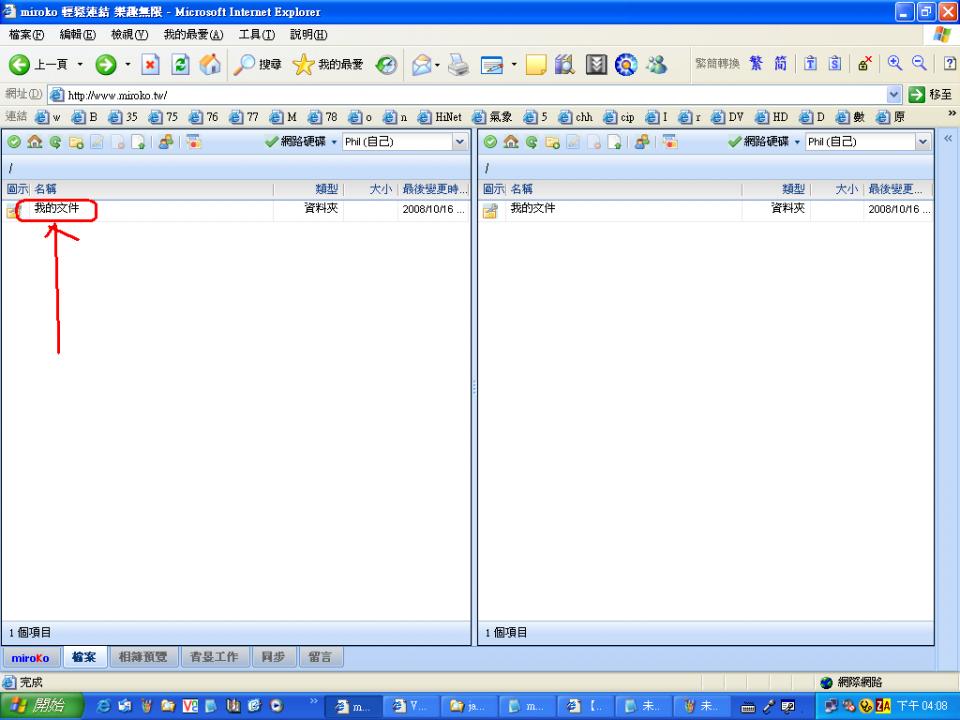The image size is (960, 720).
Task: Open sharing users icon in right pane
Action: pyautogui.click(x=642, y=142)
